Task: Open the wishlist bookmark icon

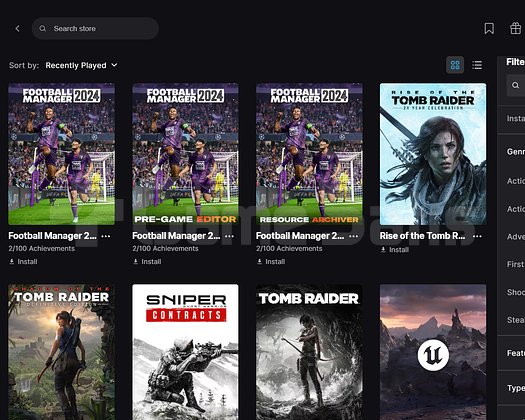Action: 489,28
